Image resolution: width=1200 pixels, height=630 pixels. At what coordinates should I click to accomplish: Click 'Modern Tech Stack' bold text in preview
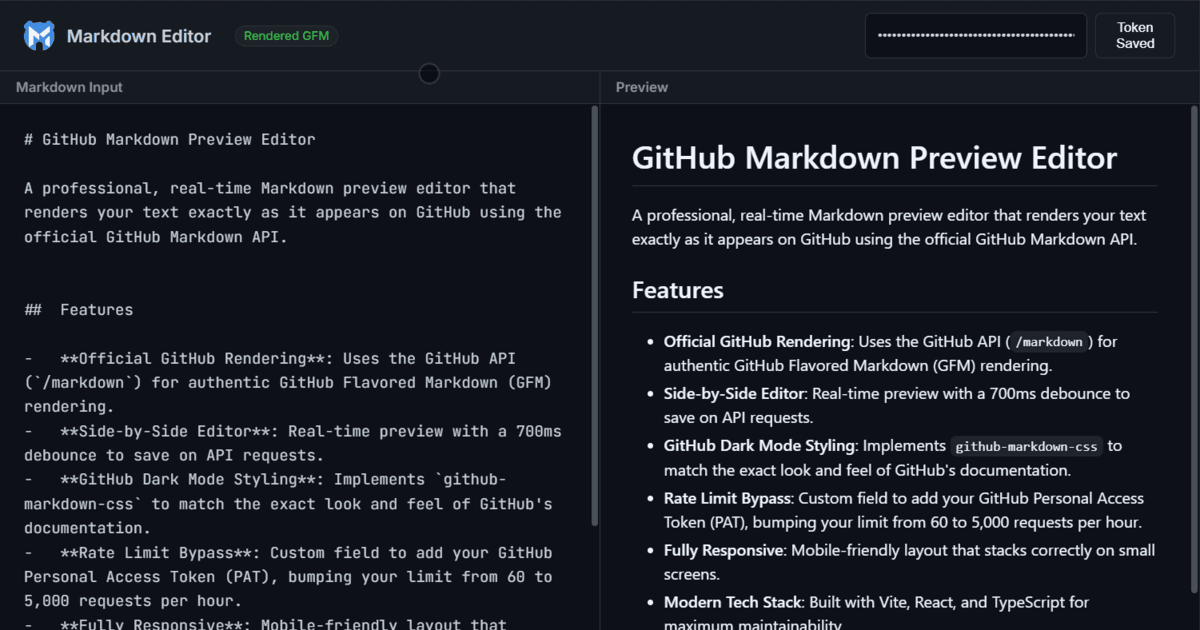pos(732,602)
